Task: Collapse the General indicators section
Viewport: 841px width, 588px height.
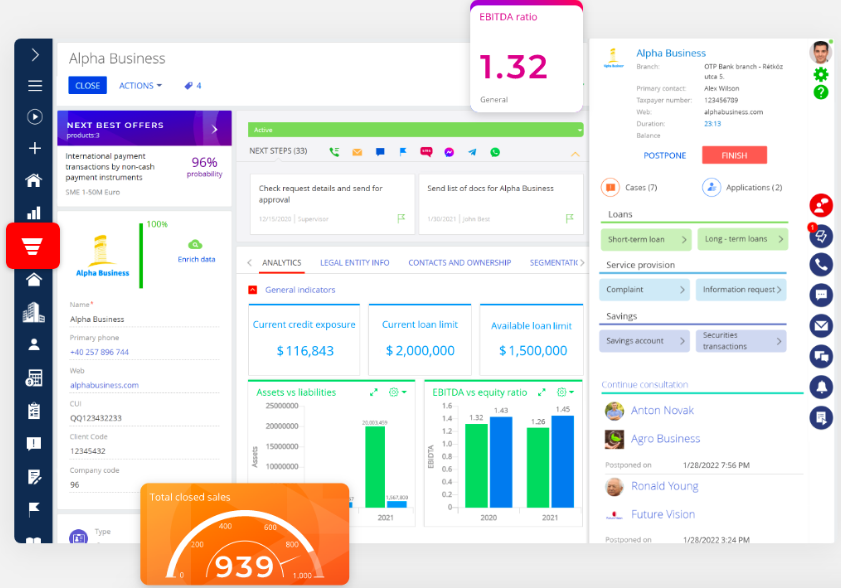Action: point(253,290)
